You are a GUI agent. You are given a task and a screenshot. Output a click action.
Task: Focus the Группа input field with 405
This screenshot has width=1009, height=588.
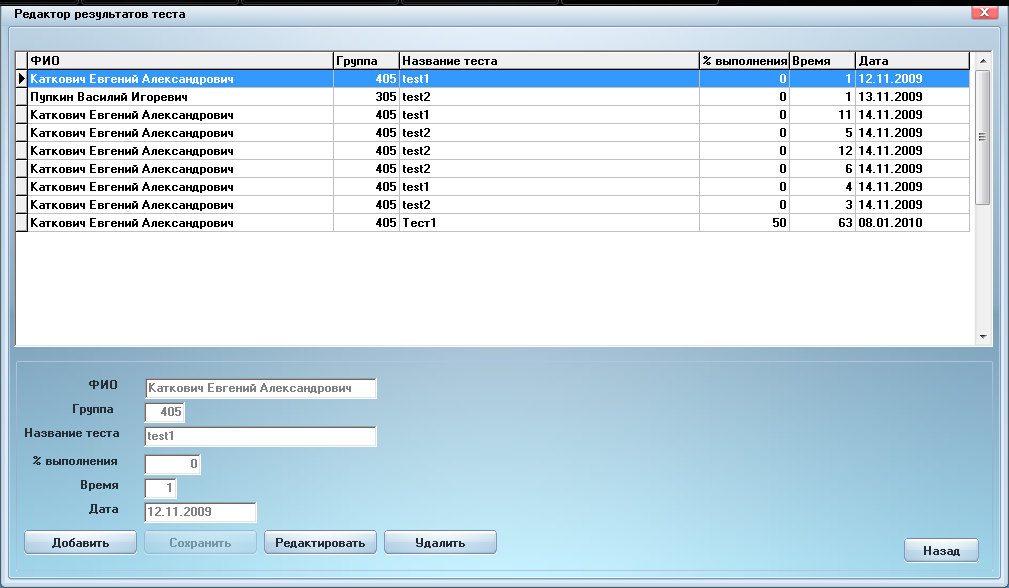(165, 412)
